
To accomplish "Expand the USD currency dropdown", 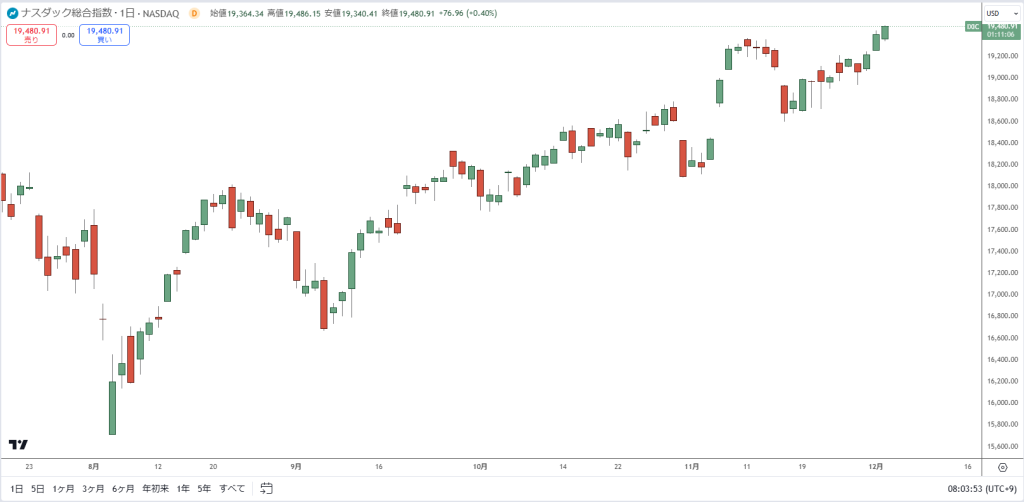I will [1001, 13].
